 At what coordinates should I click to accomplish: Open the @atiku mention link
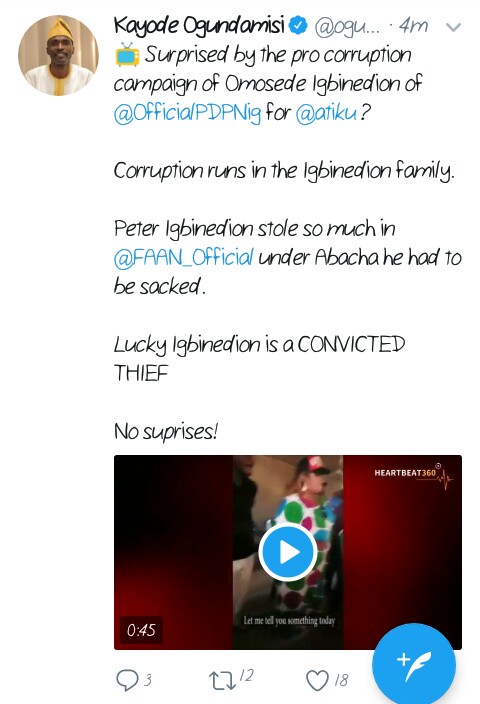coord(326,113)
